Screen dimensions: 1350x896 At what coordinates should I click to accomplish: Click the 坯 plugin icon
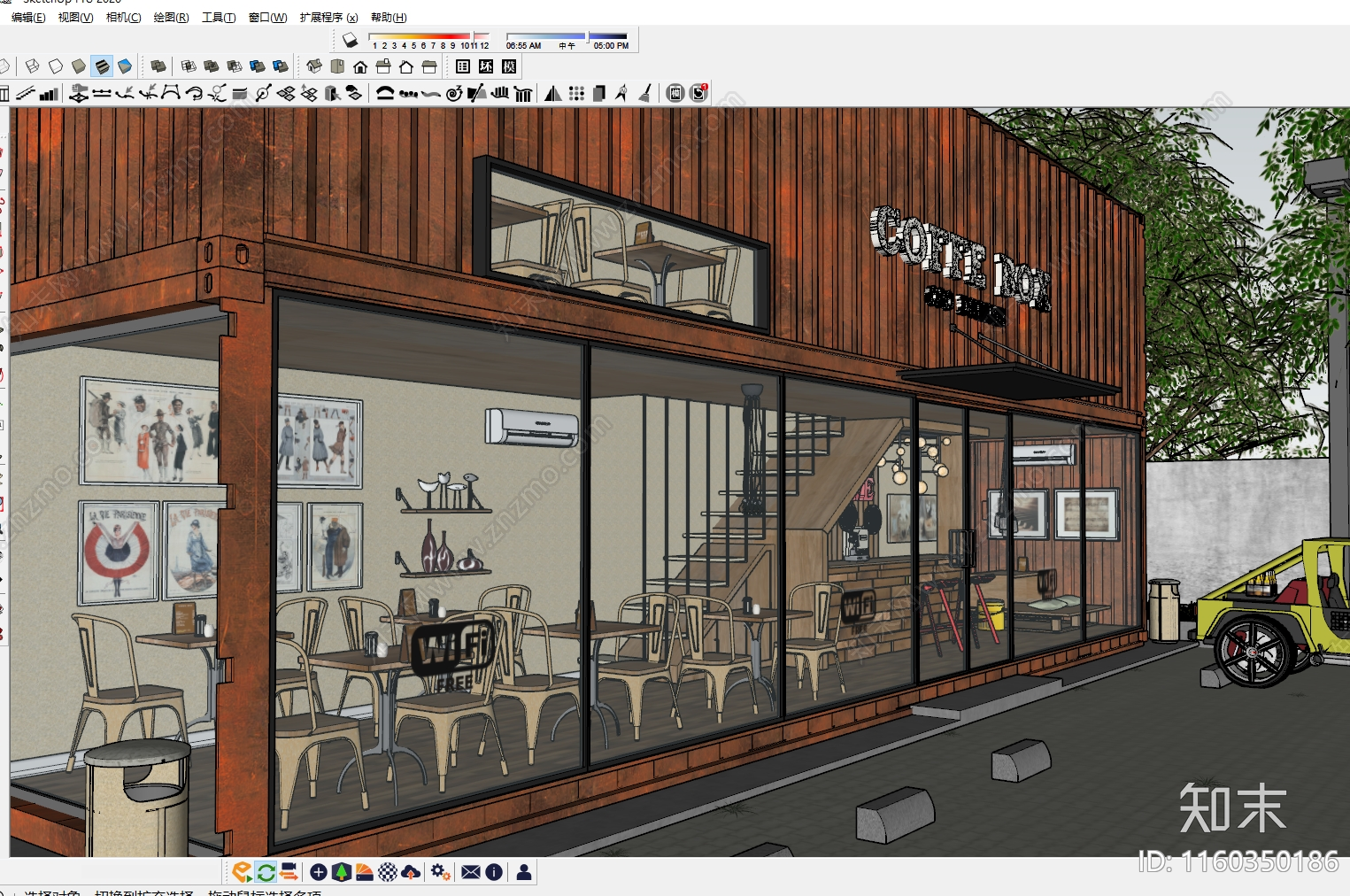point(486,66)
